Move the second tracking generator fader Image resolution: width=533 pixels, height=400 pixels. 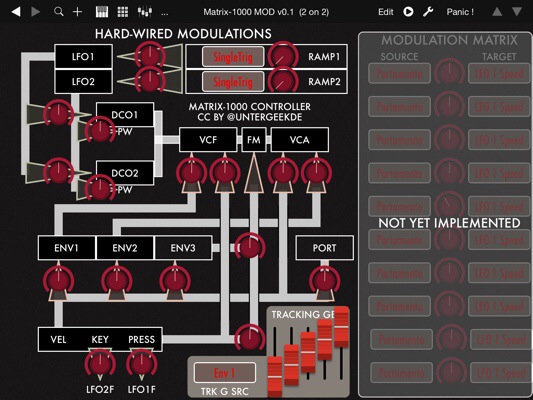(291, 365)
